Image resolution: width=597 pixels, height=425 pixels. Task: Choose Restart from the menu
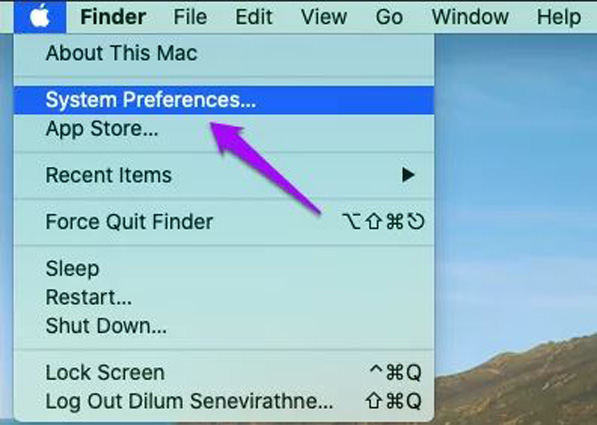pos(224,297)
